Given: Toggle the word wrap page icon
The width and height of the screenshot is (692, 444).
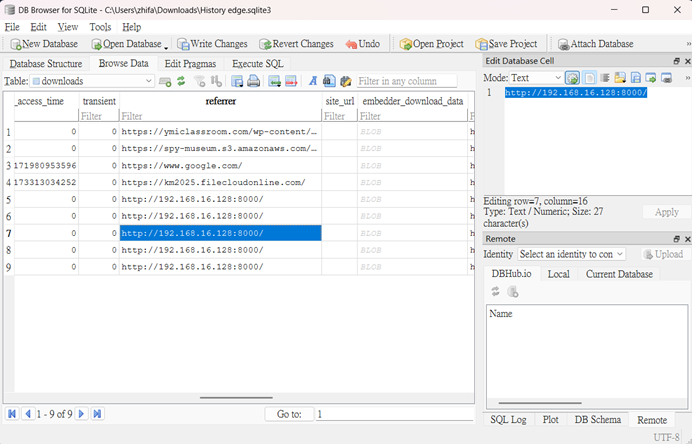Looking at the screenshot, I should click(589, 78).
